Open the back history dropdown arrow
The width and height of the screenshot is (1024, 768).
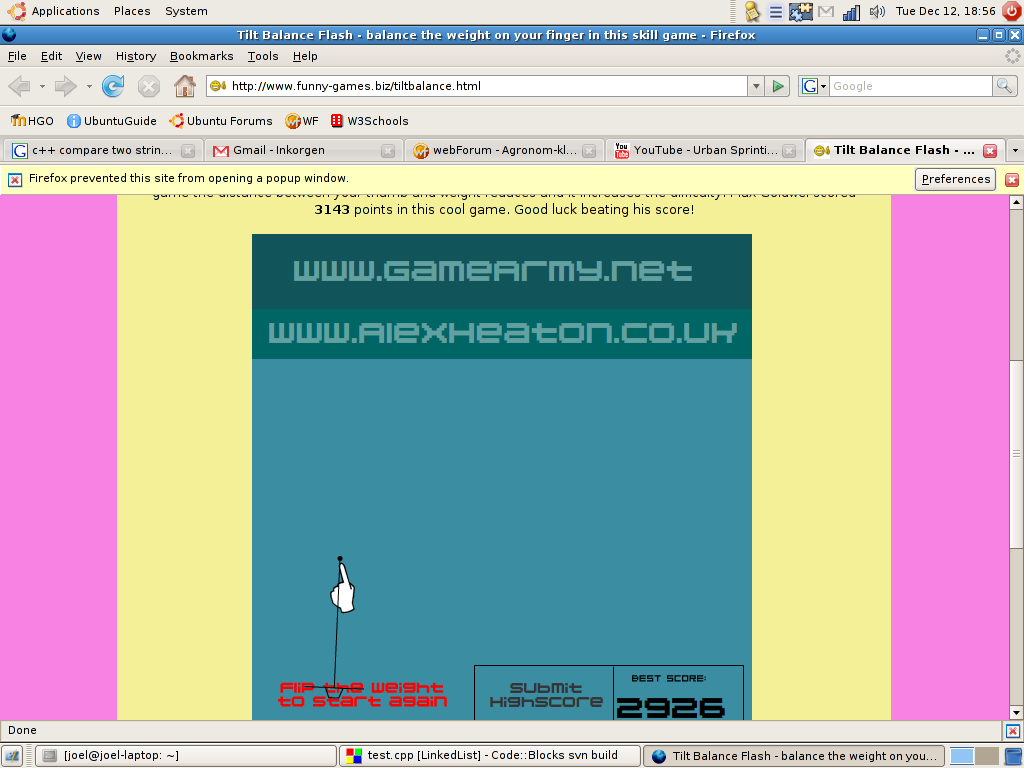(x=42, y=86)
